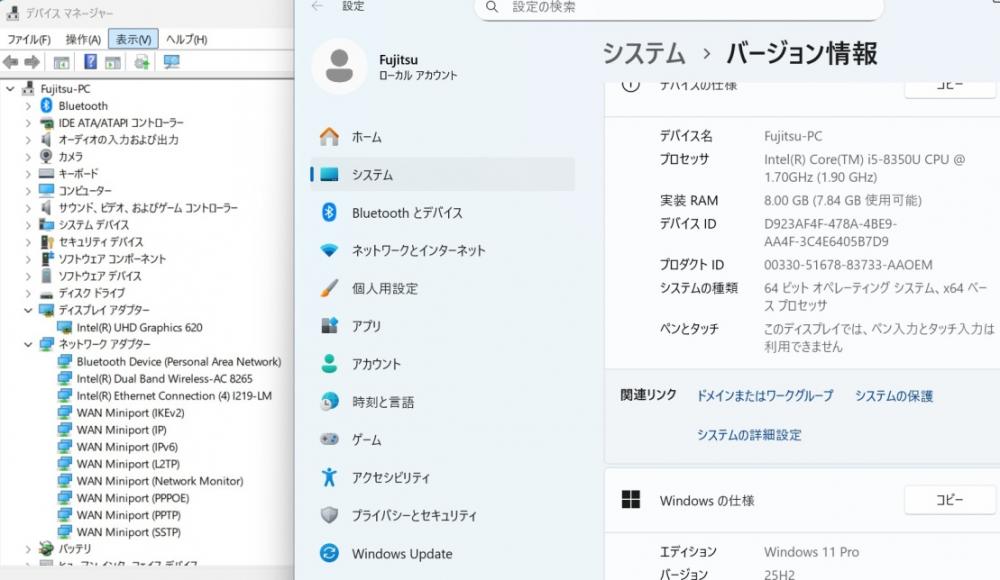The height and width of the screenshot is (580, 1000).
Task: Click the processor value Intel Core i5-8350U
Action: (x=864, y=168)
